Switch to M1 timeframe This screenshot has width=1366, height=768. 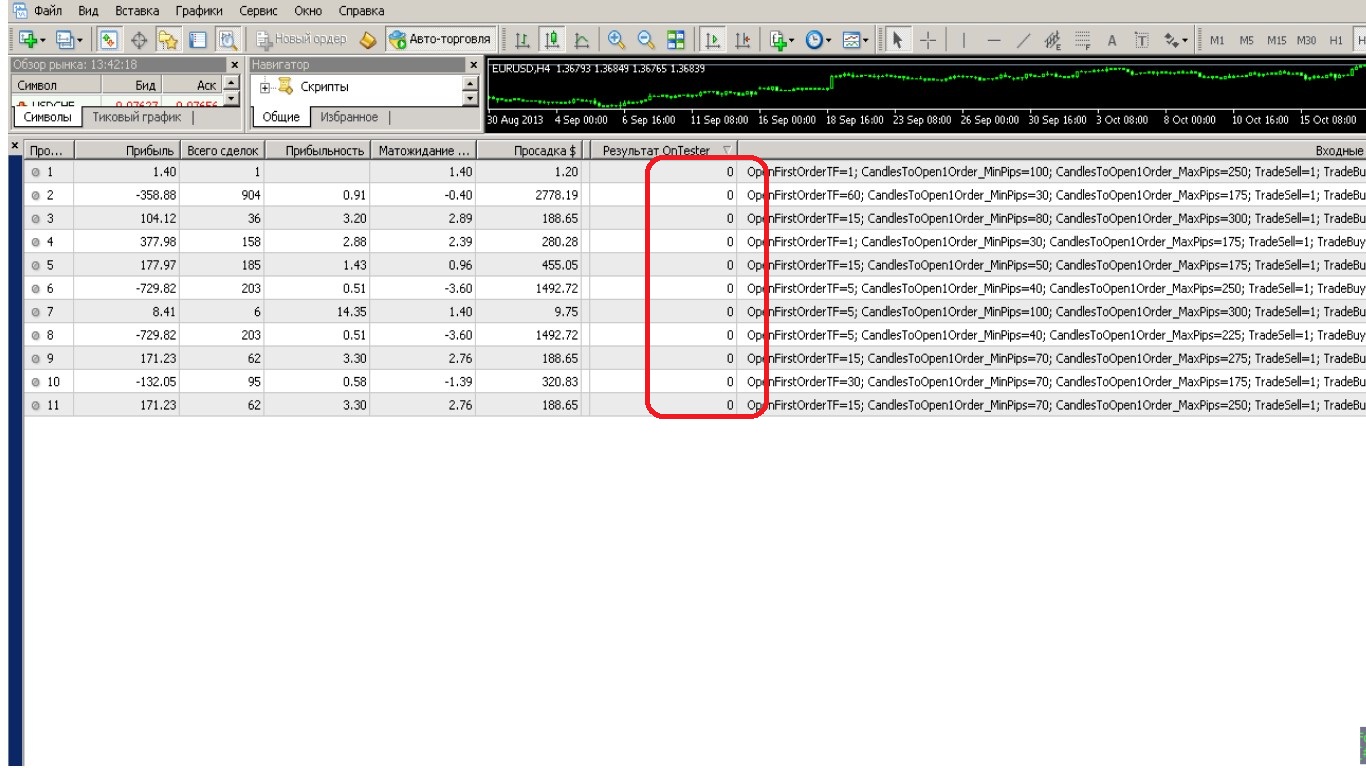pyautogui.click(x=1217, y=40)
